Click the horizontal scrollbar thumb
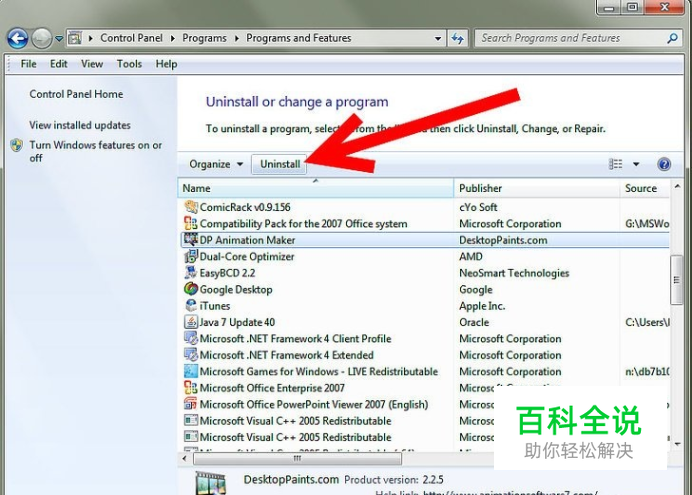Screen dimensions: 692x495 click(297, 459)
